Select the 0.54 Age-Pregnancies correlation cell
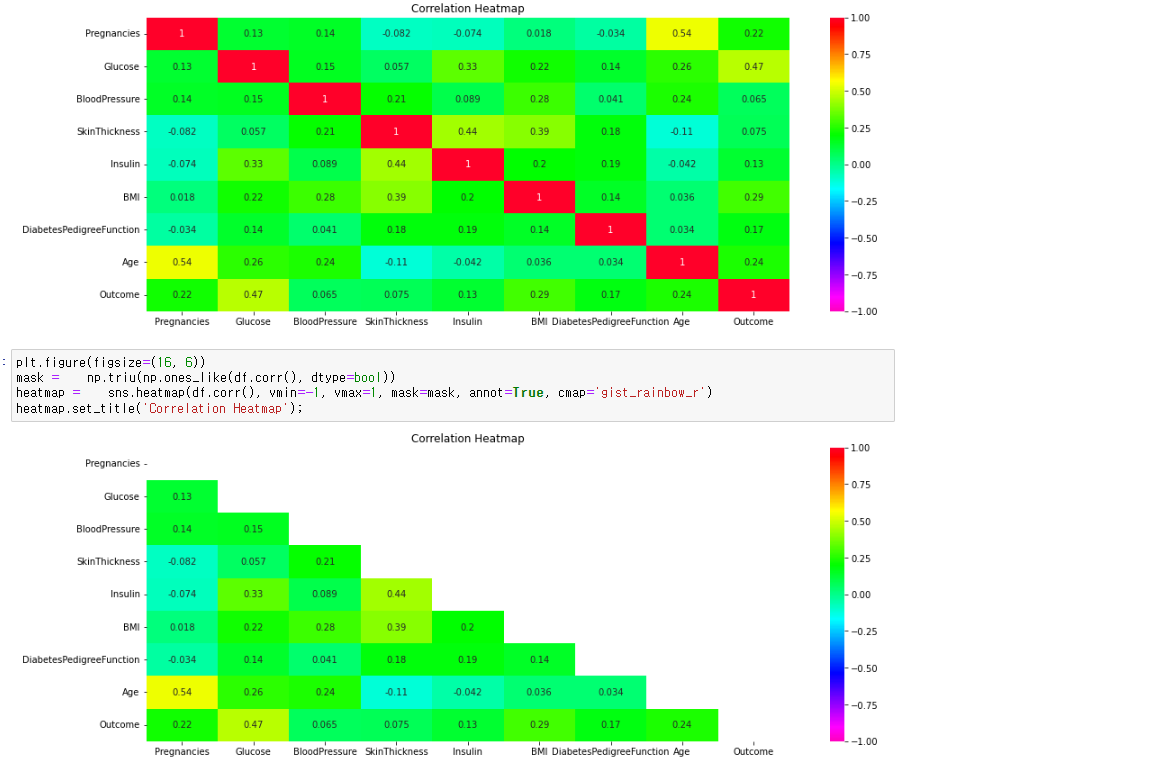This screenshot has height=769, width=1152. point(181,262)
